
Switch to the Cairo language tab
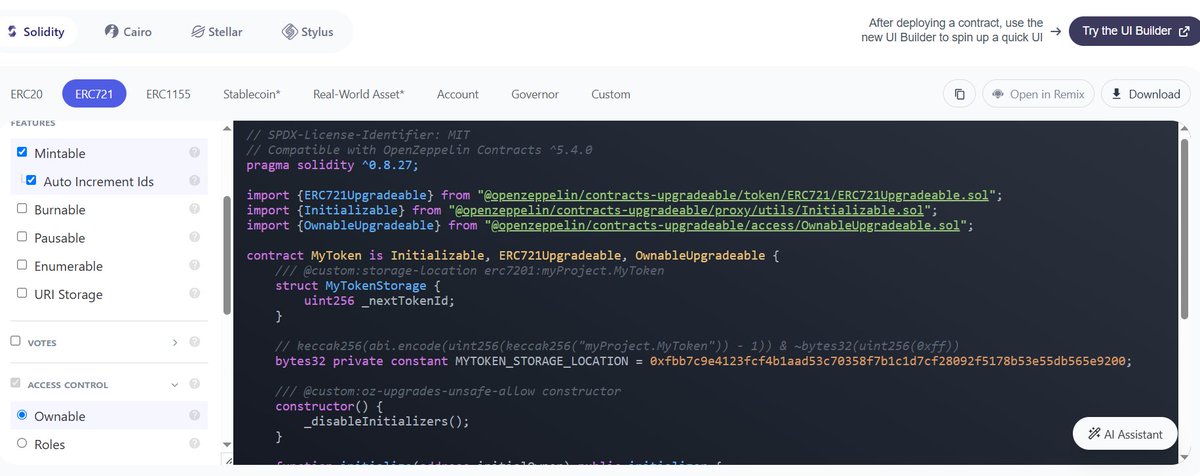[x=128, y=32]
